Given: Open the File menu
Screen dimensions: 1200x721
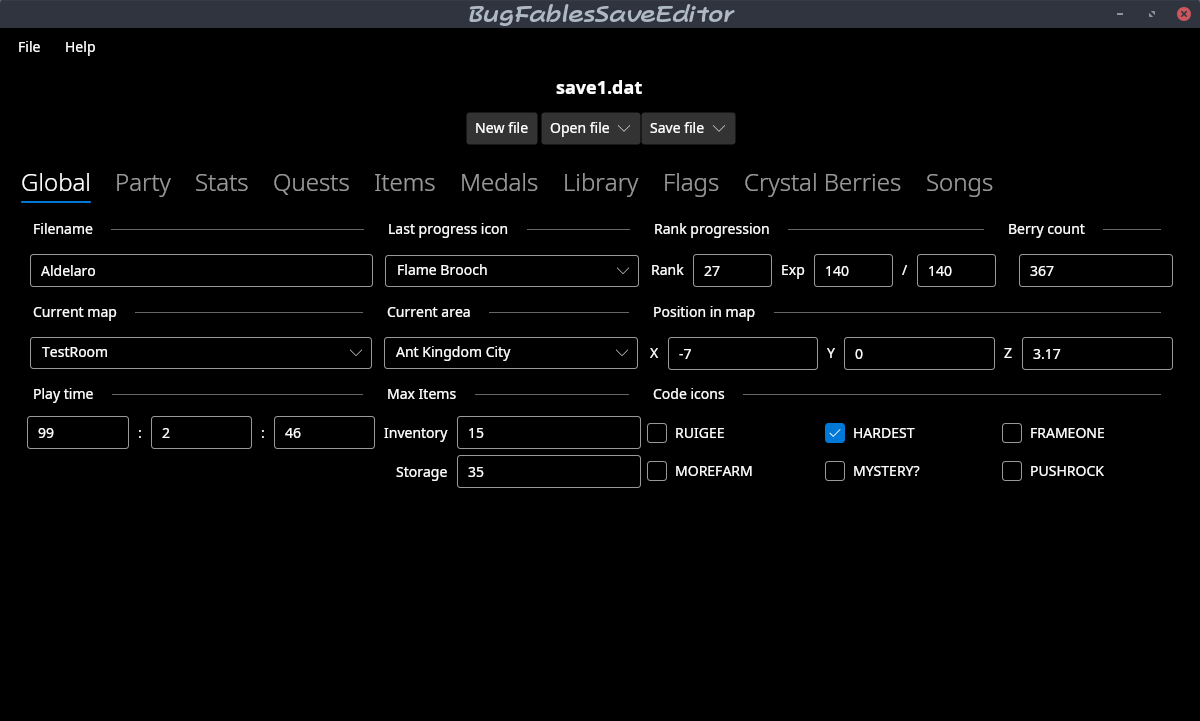Looking at the screenshot, I should point(29,47).
